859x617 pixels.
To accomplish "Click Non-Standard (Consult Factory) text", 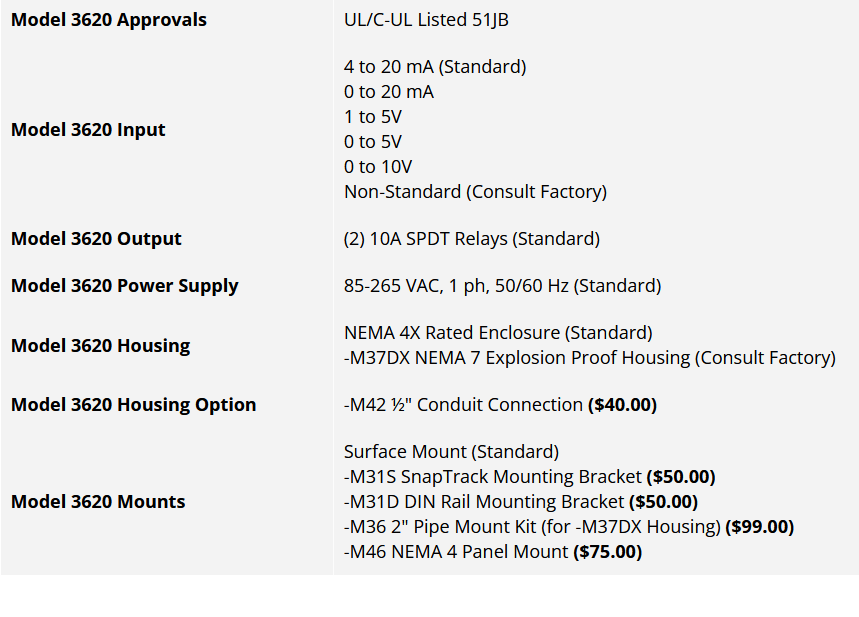I will click(x=475, y=191).
